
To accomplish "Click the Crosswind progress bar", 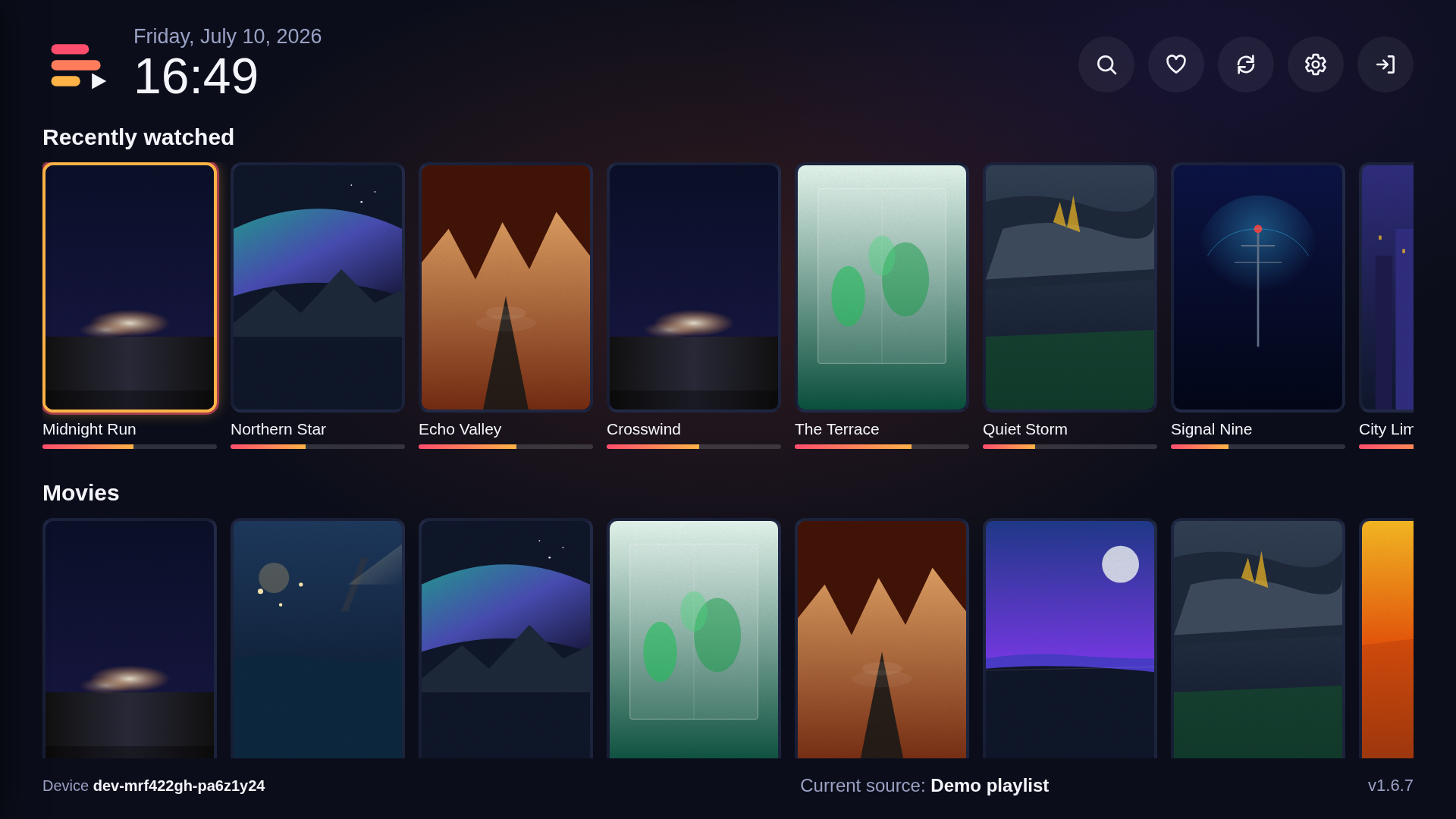I will (x=694, y=447).
